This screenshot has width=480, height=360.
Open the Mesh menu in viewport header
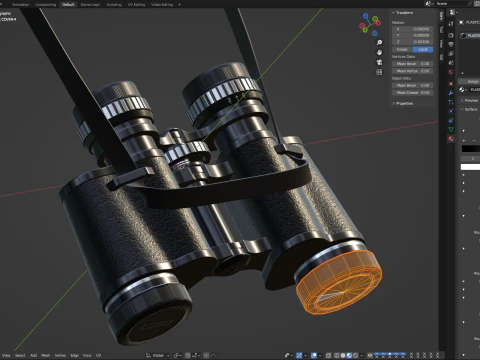pos(46,356)
